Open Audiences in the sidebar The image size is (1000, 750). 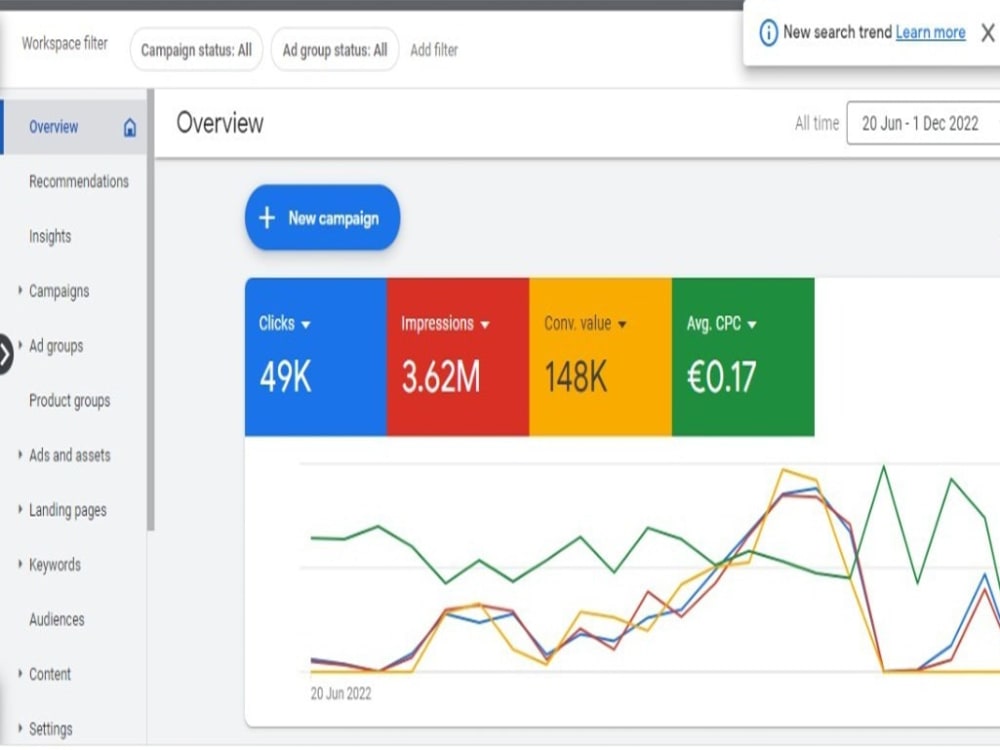[x=57, y=620]
